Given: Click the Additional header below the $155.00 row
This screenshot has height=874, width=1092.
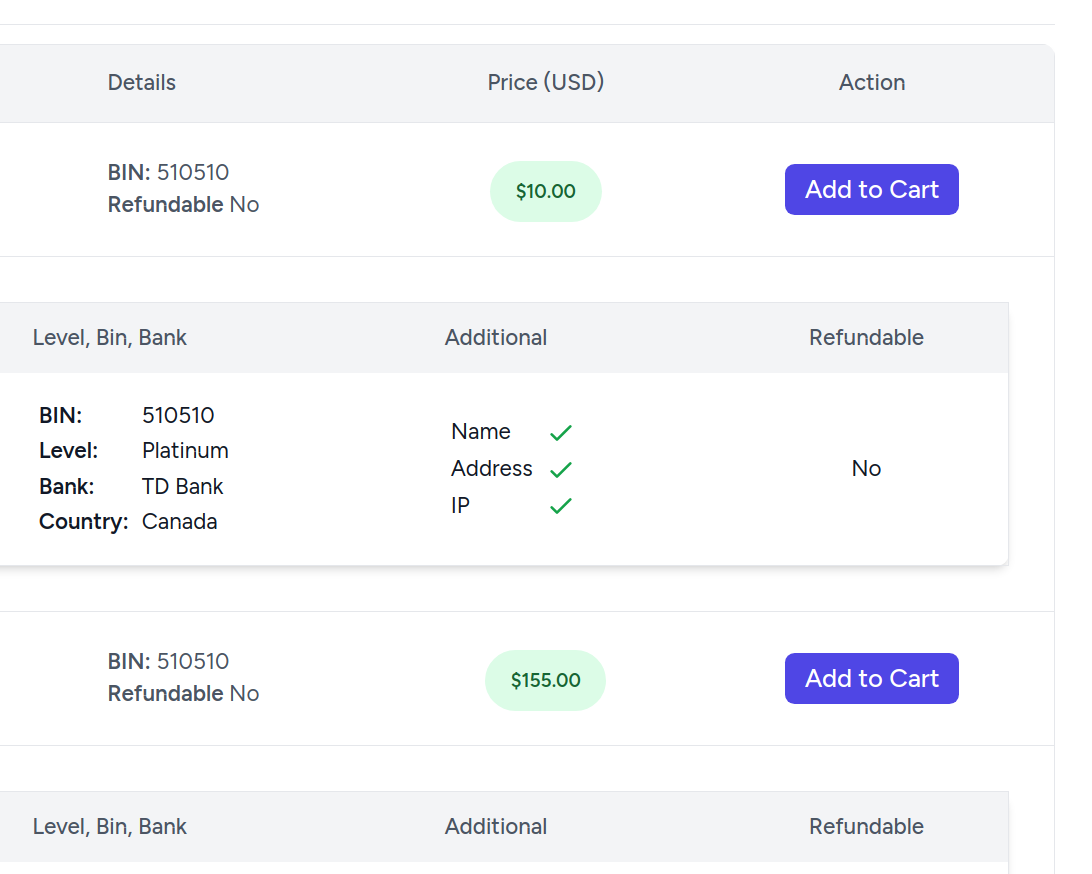Looking at the screenshot, I should tap(496, 827).
